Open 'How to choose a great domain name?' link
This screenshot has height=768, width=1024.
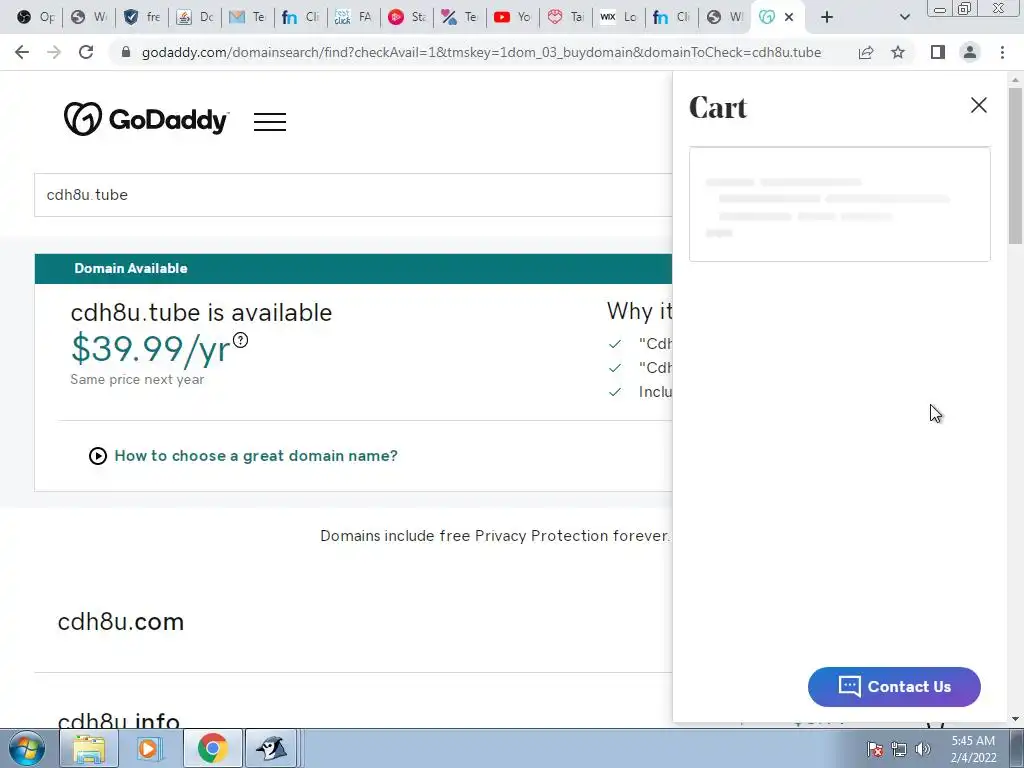(255, 456)
